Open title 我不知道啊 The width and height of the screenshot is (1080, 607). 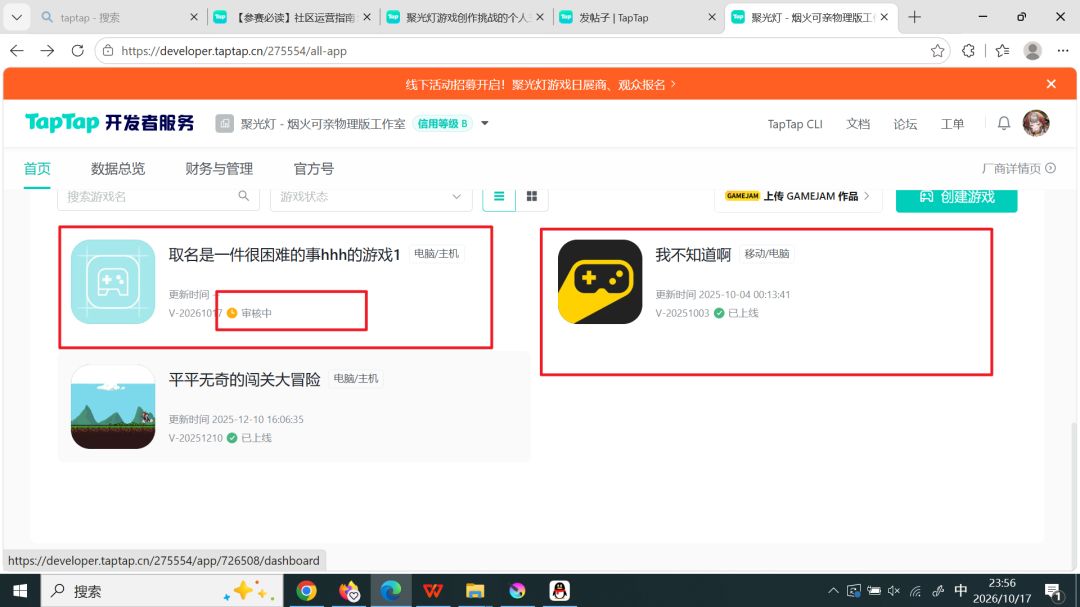[693, 255]
